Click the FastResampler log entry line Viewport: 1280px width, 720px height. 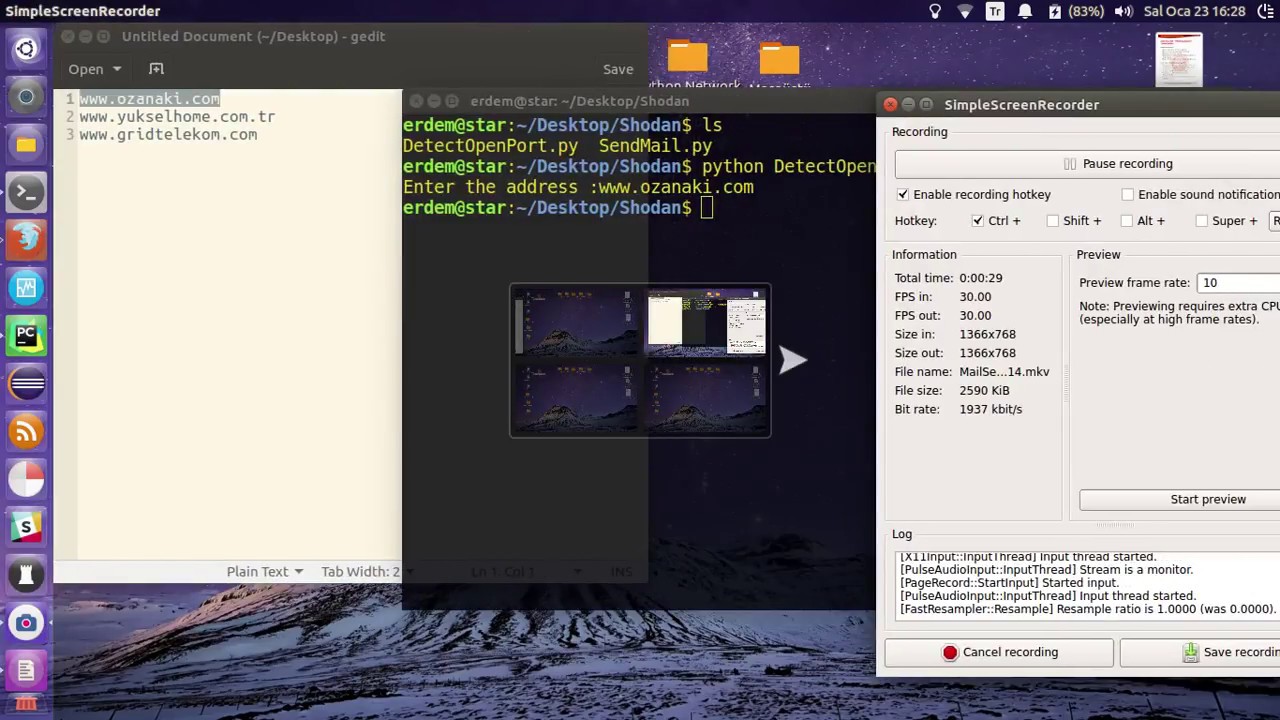click(x=1088, y=609)
